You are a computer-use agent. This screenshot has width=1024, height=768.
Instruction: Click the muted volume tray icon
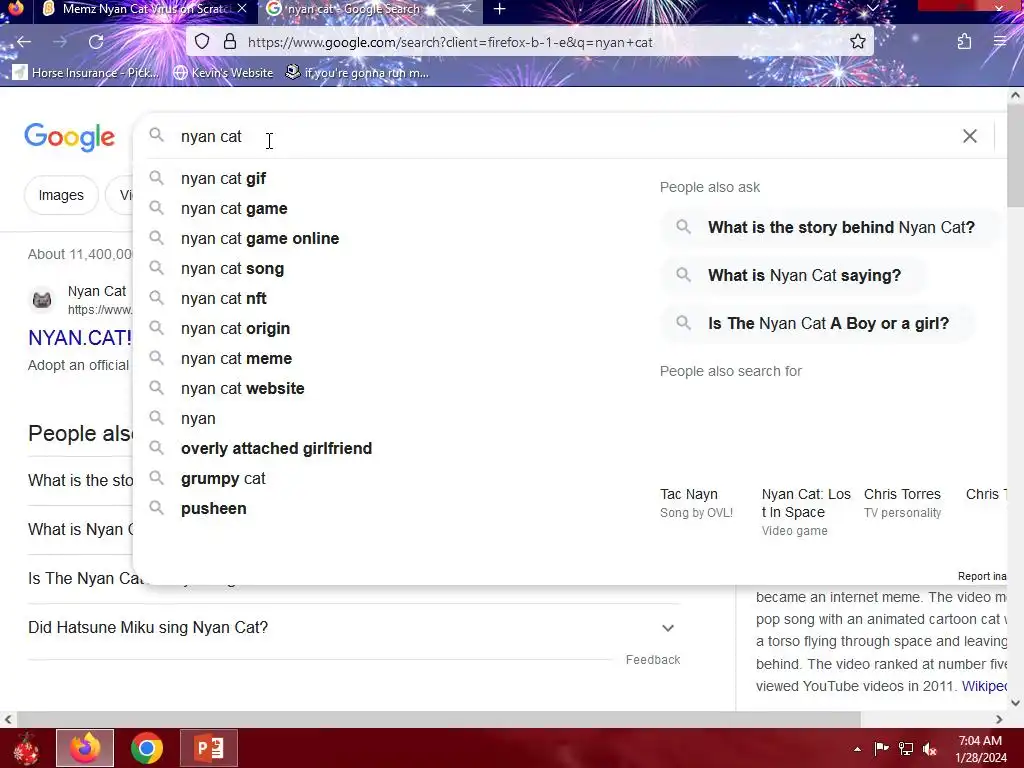[x=930, y=749]
